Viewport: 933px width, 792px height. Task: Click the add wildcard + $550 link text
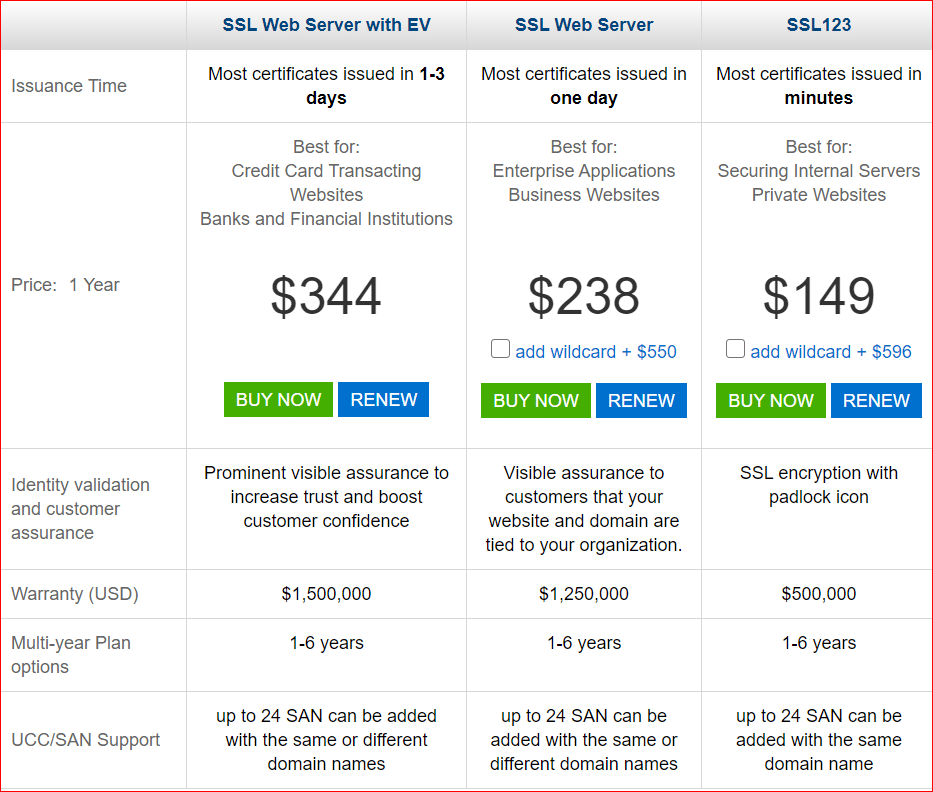pos(595,351)
